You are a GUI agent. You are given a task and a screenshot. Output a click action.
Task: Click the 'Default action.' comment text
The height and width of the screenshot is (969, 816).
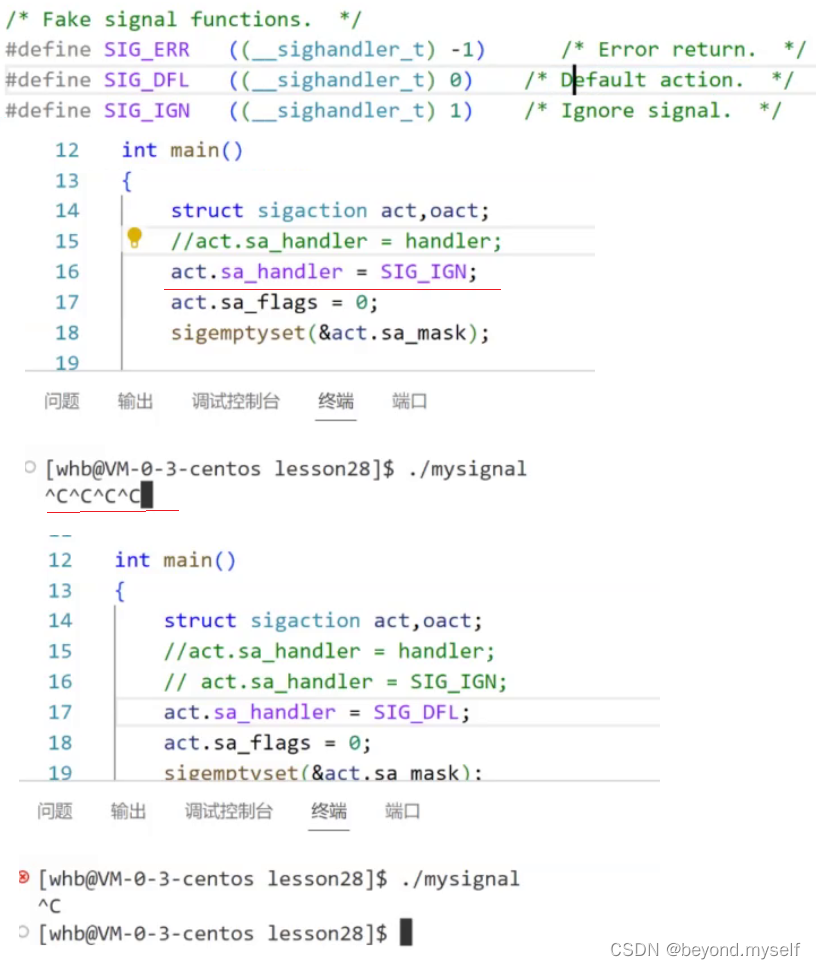(652, 80)
